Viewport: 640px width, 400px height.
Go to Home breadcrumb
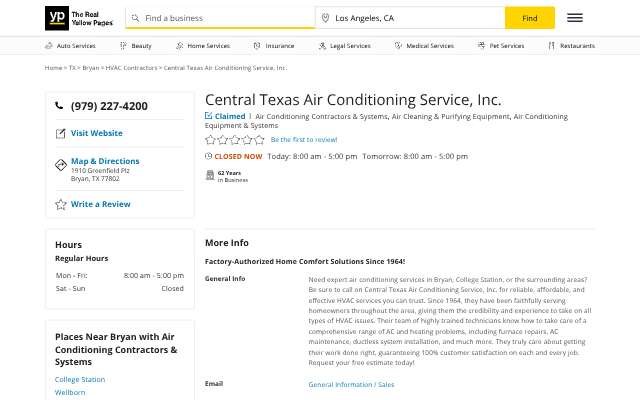pos(53,68)
